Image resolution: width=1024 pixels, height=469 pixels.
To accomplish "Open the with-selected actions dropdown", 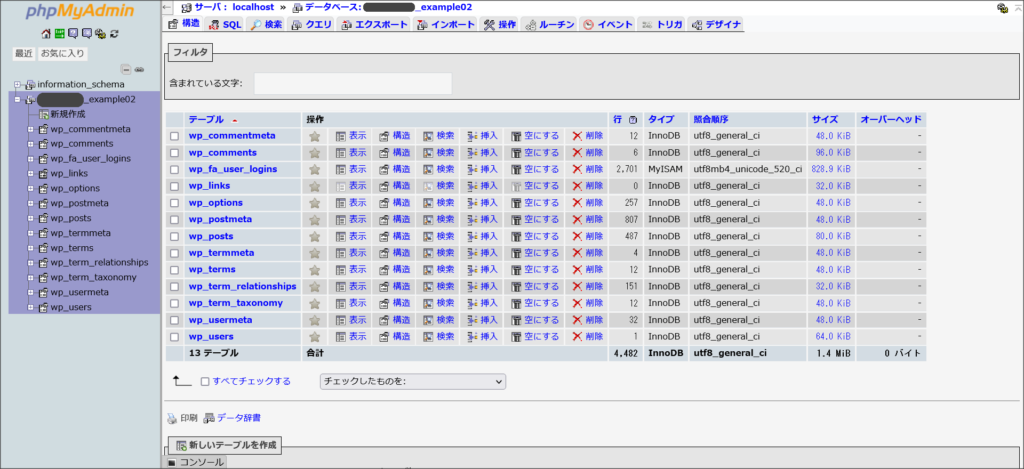I will click(x=412, y=381).
